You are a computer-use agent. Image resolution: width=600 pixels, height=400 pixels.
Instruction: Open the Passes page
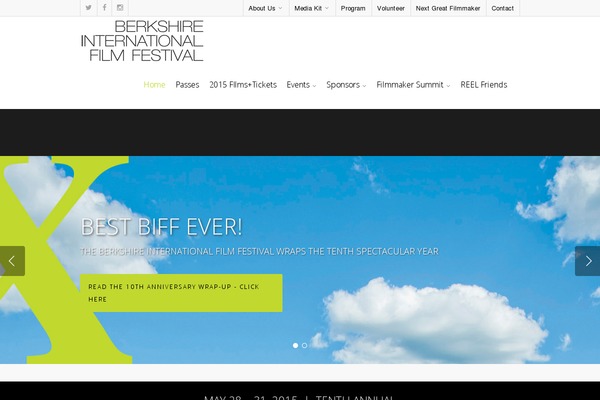tap(187, 85)
